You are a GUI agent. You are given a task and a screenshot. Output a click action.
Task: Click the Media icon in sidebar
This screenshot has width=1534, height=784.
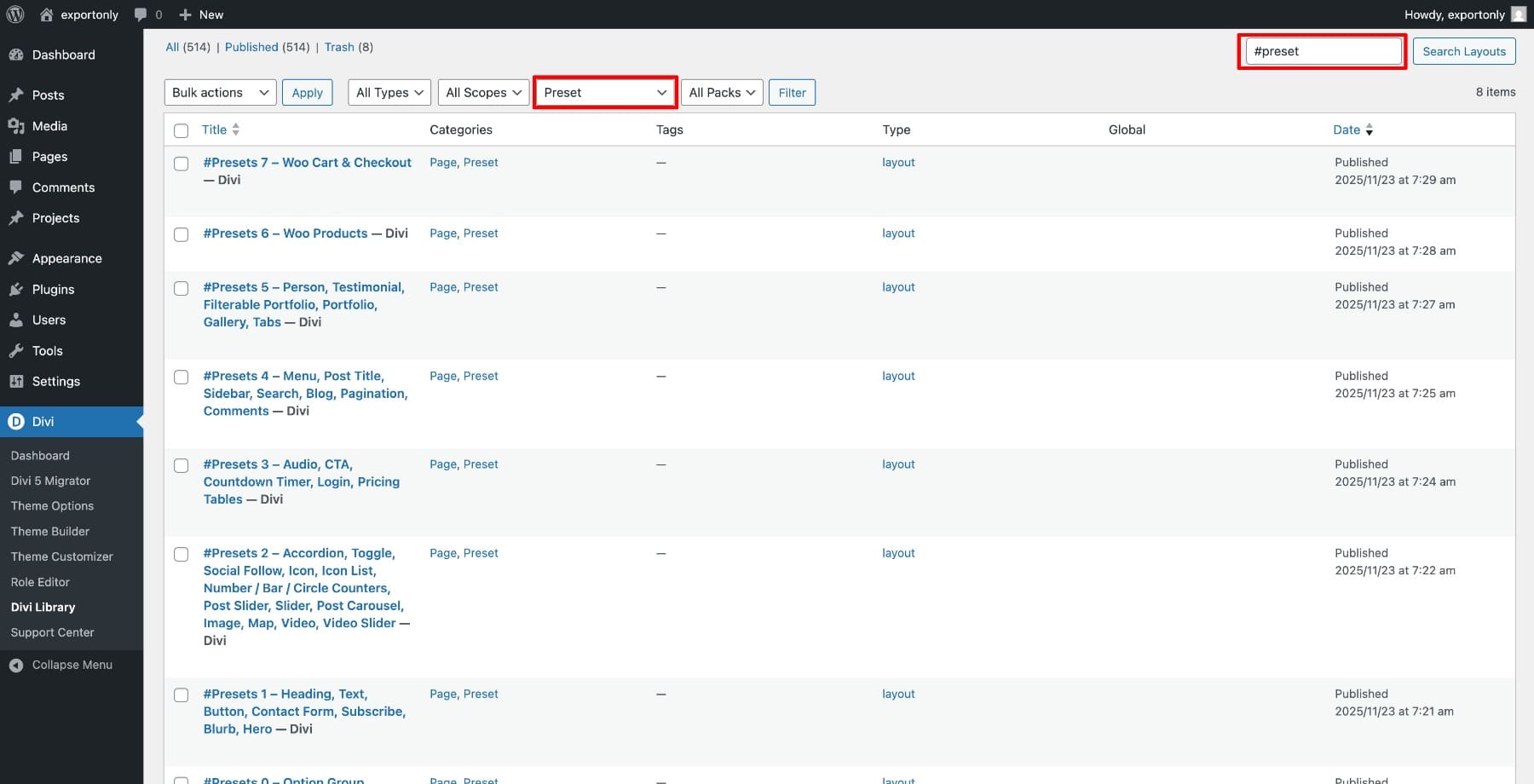[x=16, y=126]
